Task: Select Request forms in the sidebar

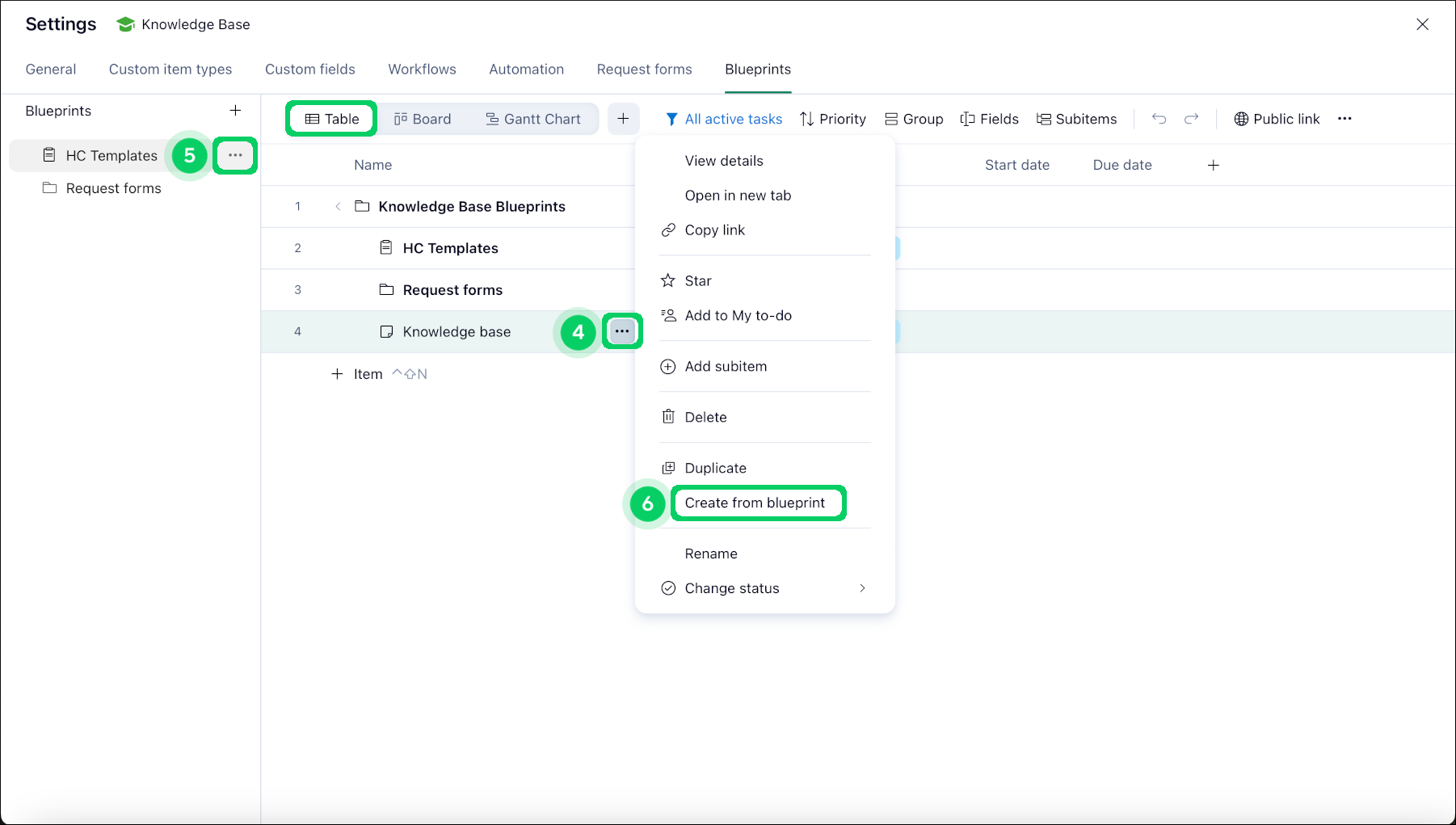Action: pyautogui.click(x=112, y=187)
